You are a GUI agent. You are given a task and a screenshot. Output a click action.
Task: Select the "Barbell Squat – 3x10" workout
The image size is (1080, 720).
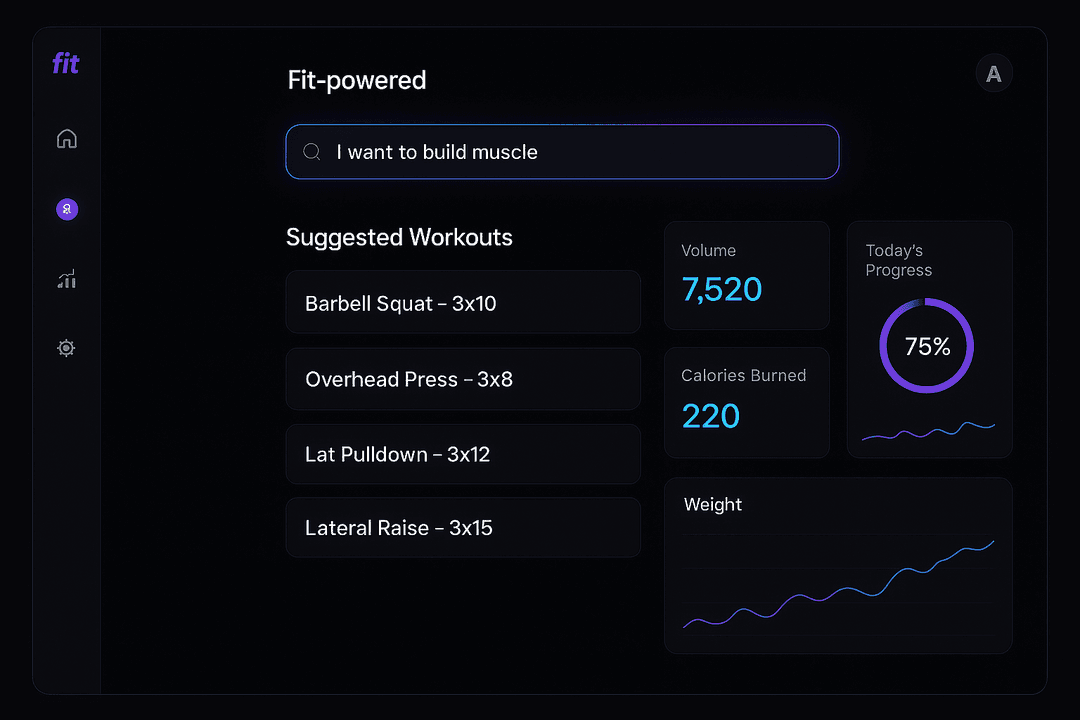(x=463, y=301)
